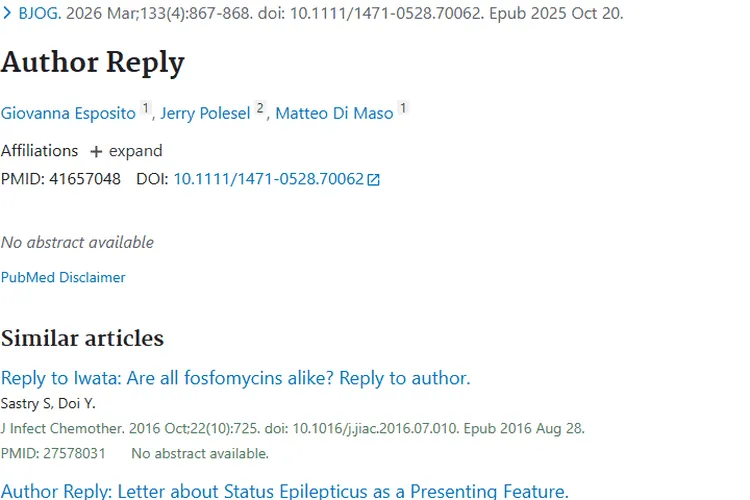
Task: Expand the Affiliations section via 'expand' label
Action: click(x=136, y=151)
